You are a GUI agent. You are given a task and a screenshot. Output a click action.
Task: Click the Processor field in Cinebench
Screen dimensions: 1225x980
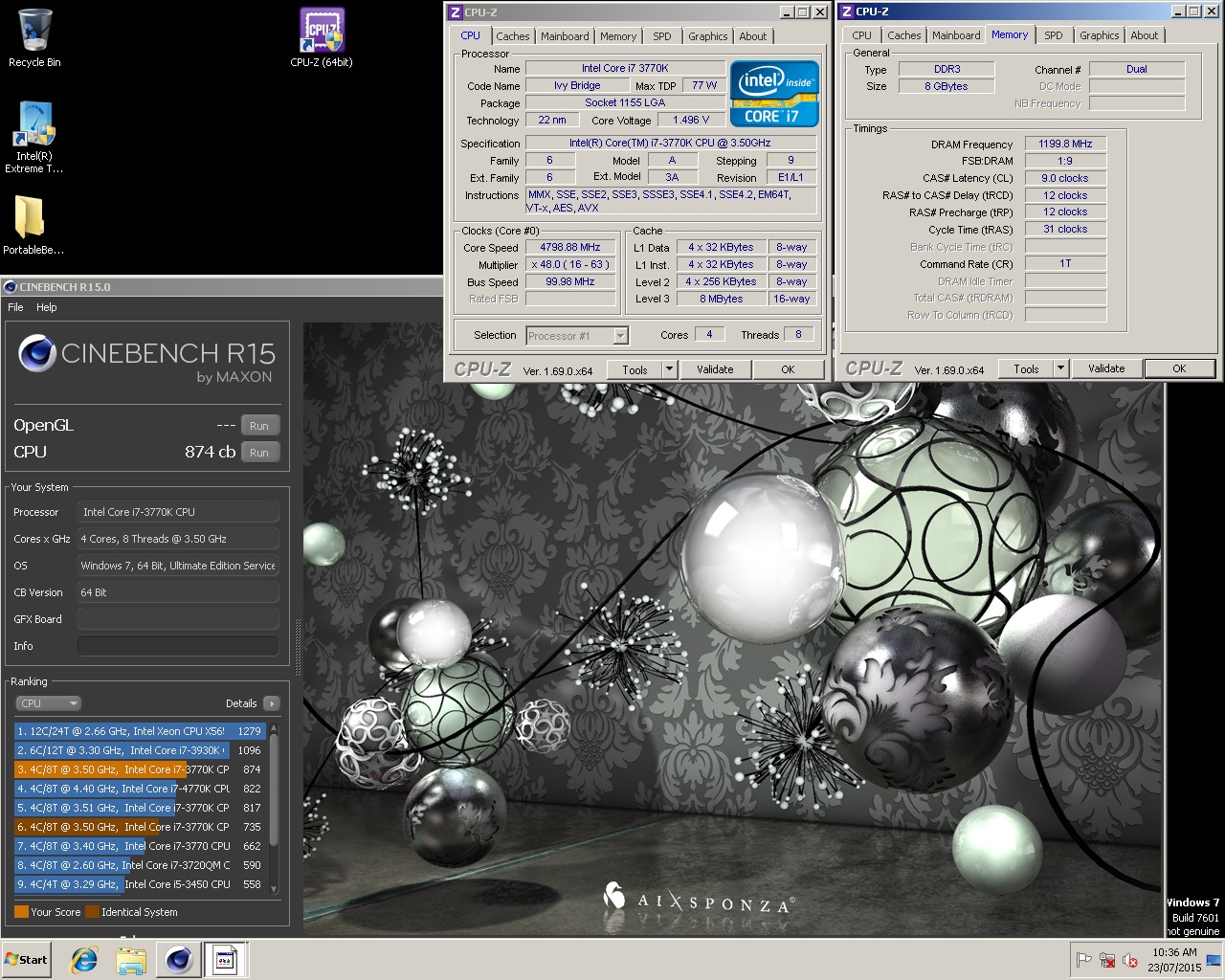178,512
